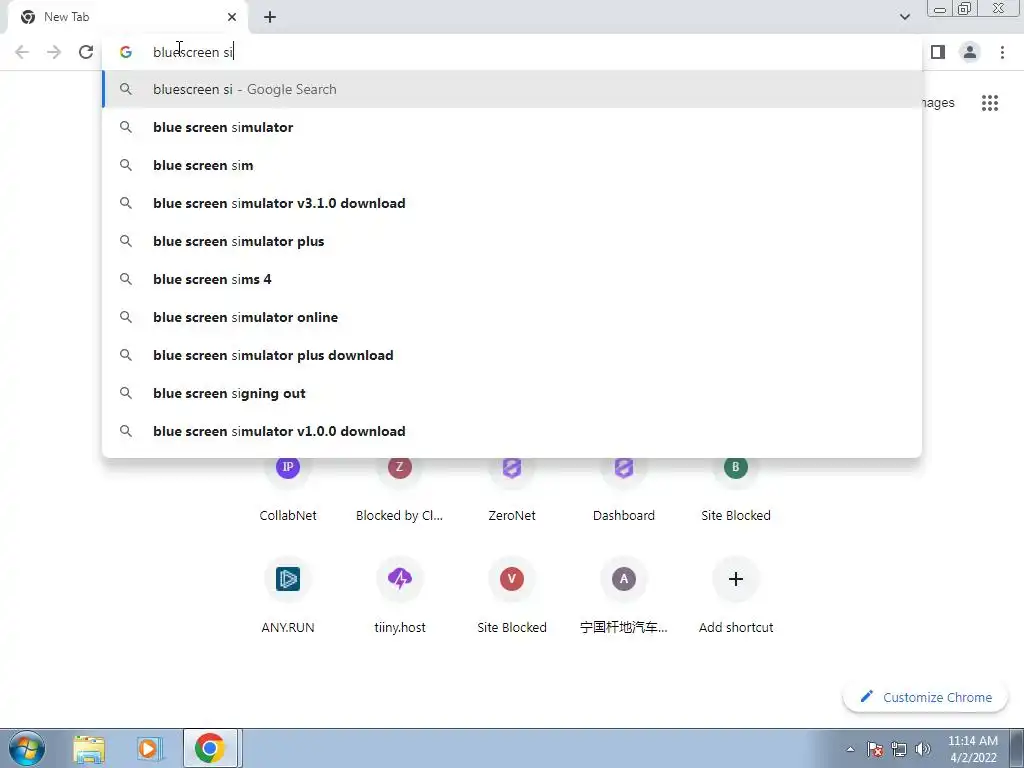Click the network tray icon
This screenshot has height=768, width=1024.
click(x=899, y=749)
